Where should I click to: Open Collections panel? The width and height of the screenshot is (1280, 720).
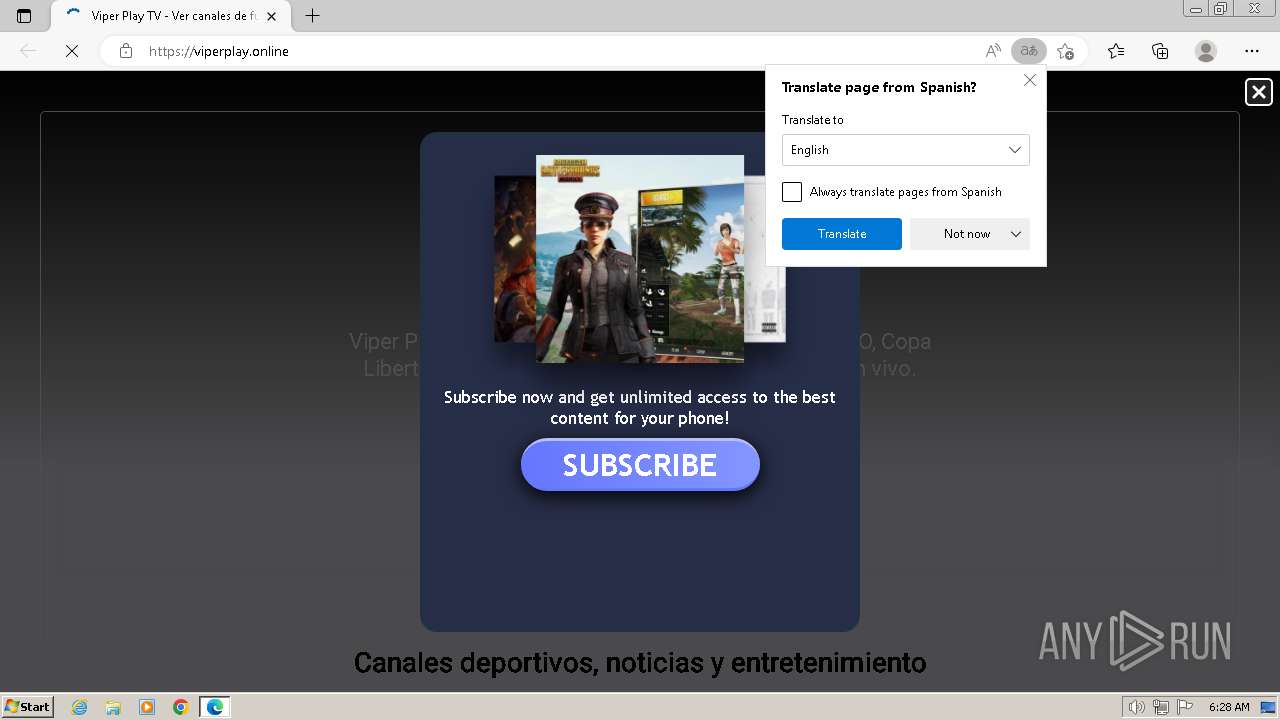[1160, 51]
